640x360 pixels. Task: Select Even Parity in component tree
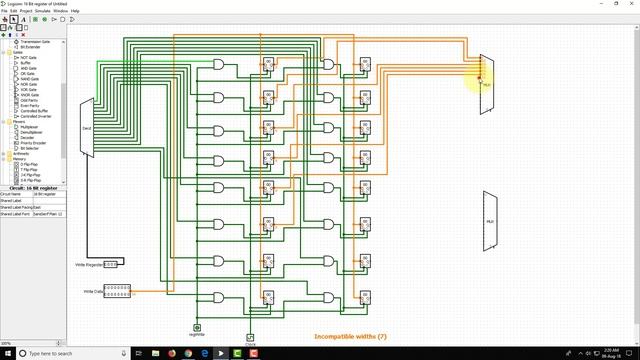pyautogui.click(x=29, y=105)
